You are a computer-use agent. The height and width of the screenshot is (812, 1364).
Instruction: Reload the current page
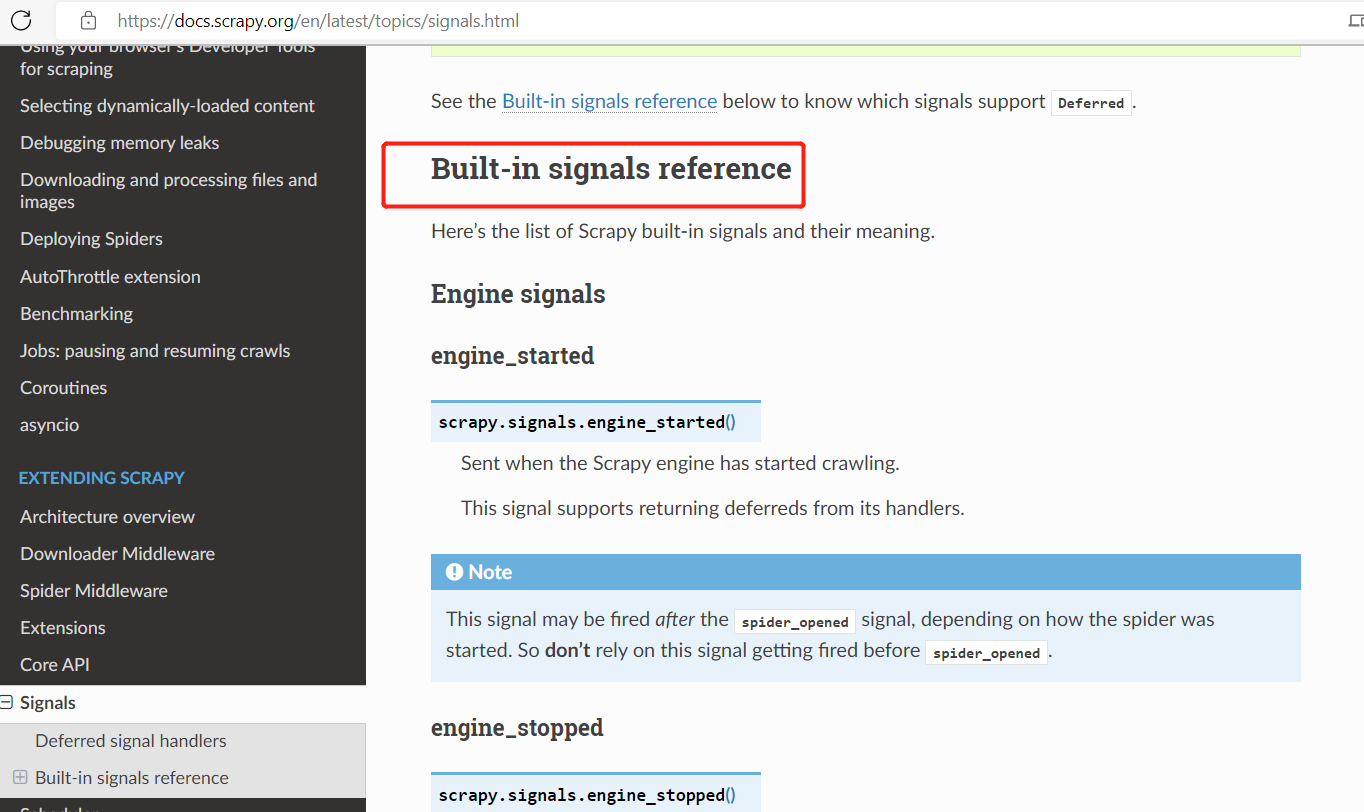click(x=20, y=20)
